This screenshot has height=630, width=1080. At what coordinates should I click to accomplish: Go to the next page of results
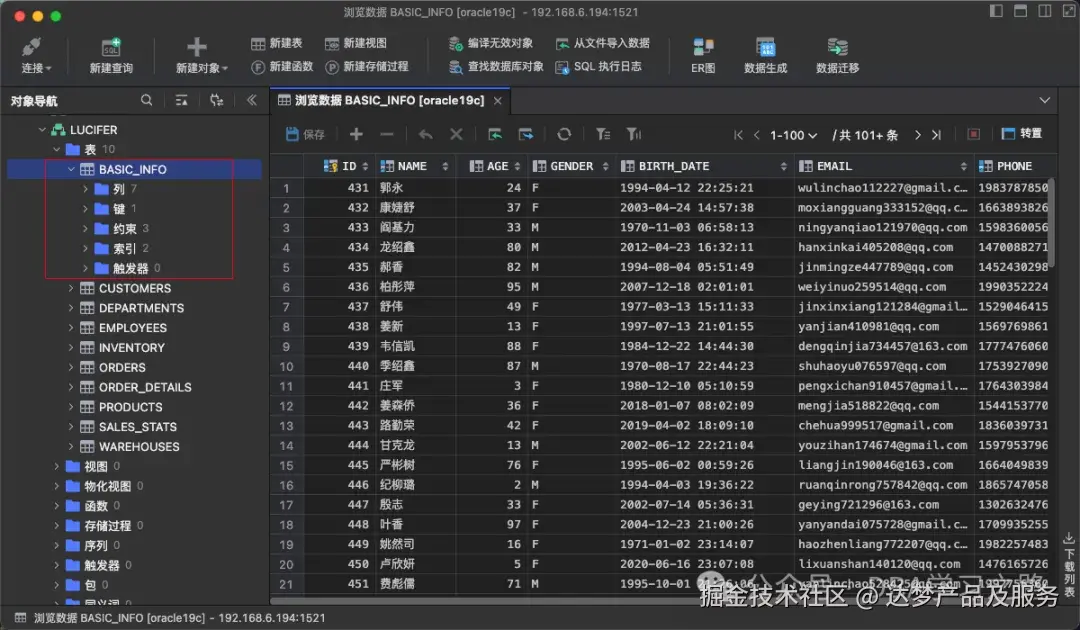coord(917,135)
